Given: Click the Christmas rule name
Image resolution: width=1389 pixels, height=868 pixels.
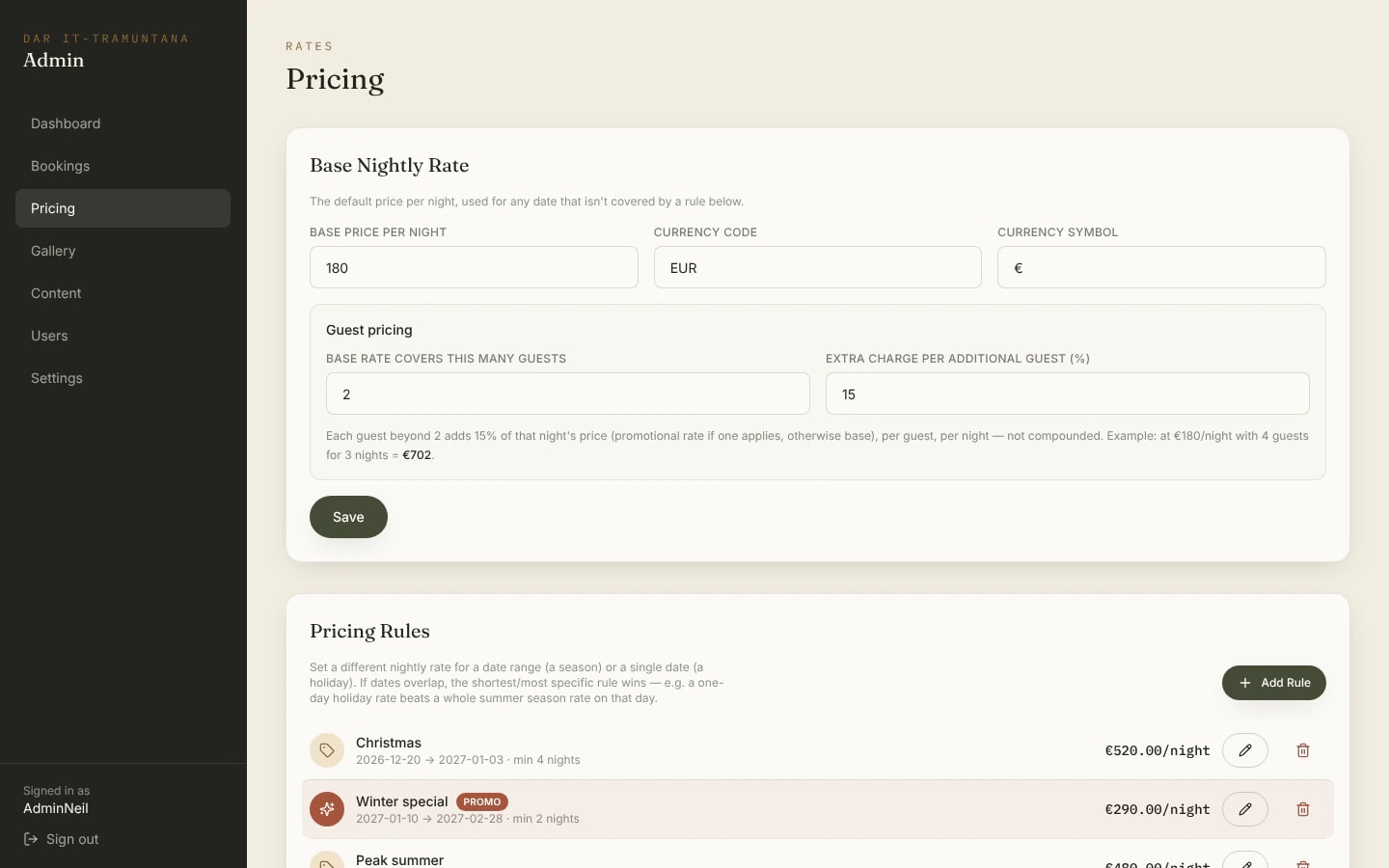Looking at the screenshot, I should pyautogui.click(x=389, y=743).
